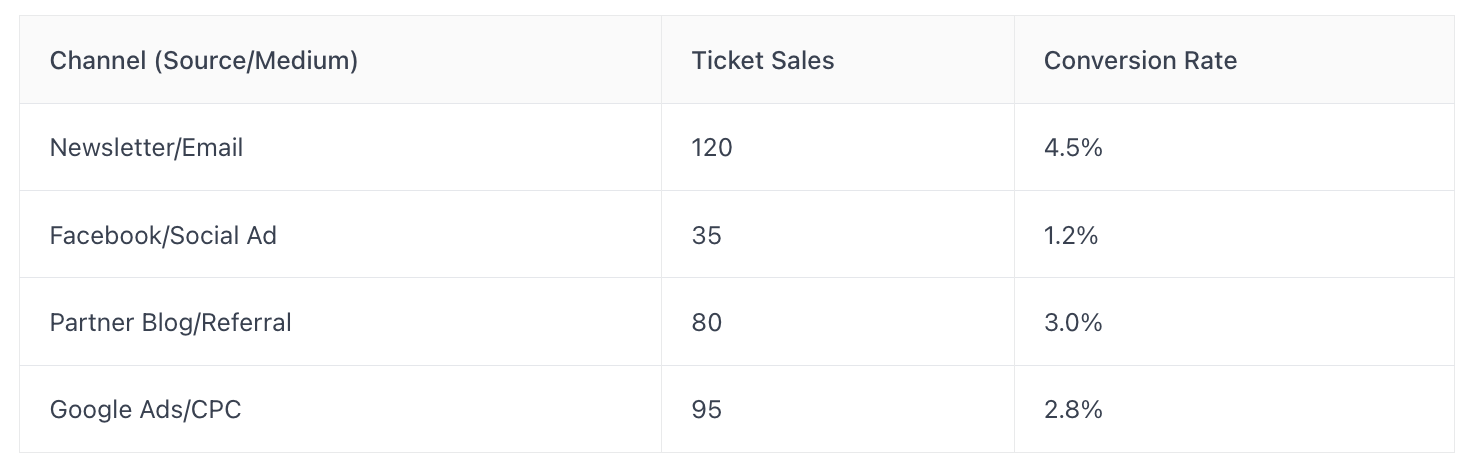Image resolution: width=1468 pixels, height=462 pixels.
Task: Click the 1.2% conversion rate cell
Action: 1234,235
